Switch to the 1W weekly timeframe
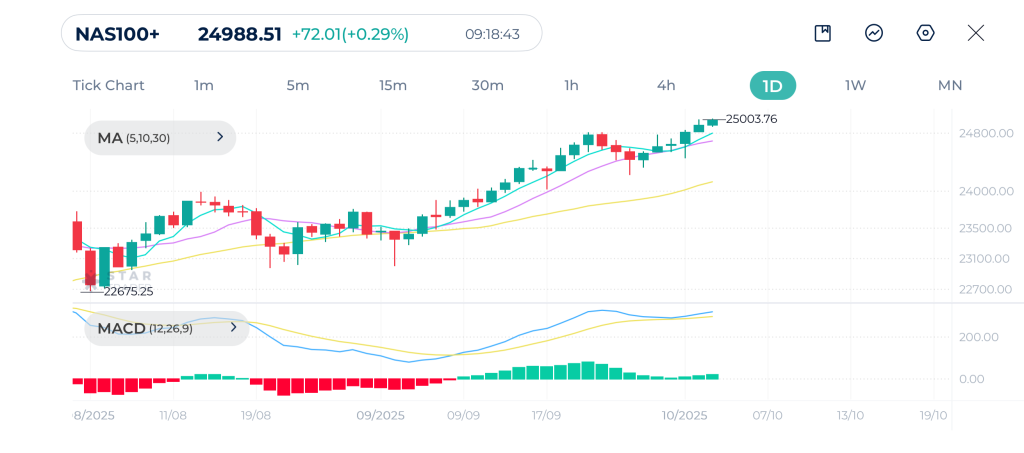Screen dimensions: 1024x453 click(x=855, y=85)
